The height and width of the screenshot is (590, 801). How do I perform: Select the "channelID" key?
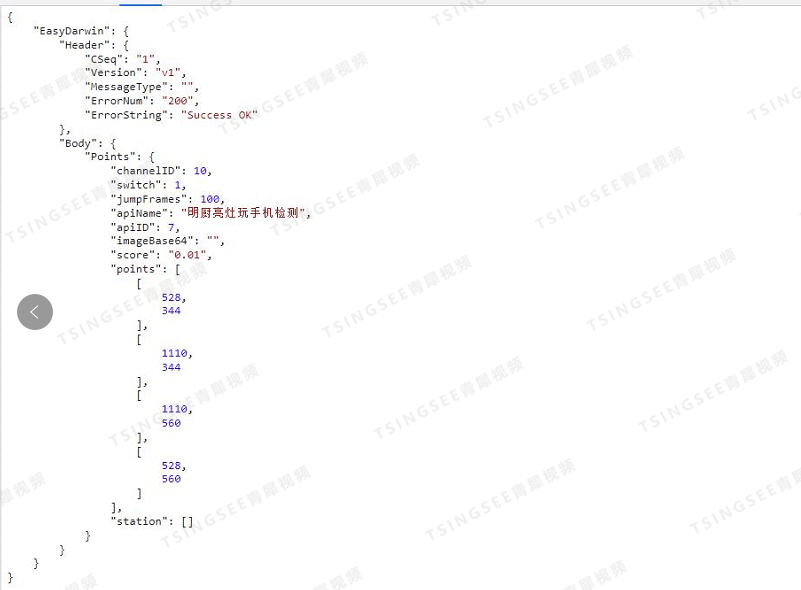point(146,171)
